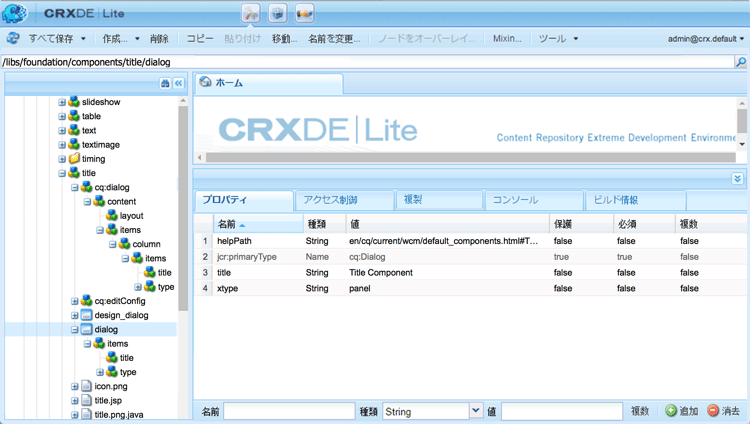Switch to ビルド情報 tab

[x=636, y=200]
